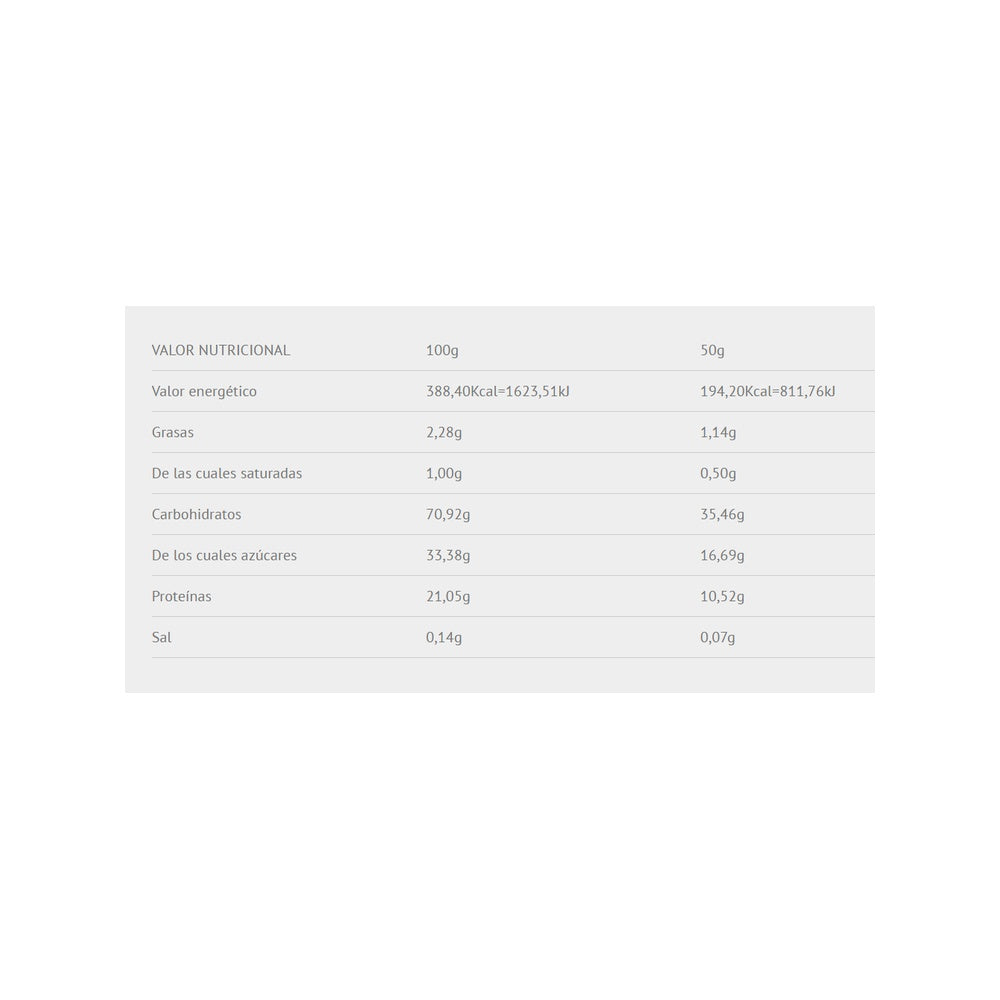This screenshot has width=1000, height=1000.
Task: Click the Carbohidratos row label
Action: 196,514
